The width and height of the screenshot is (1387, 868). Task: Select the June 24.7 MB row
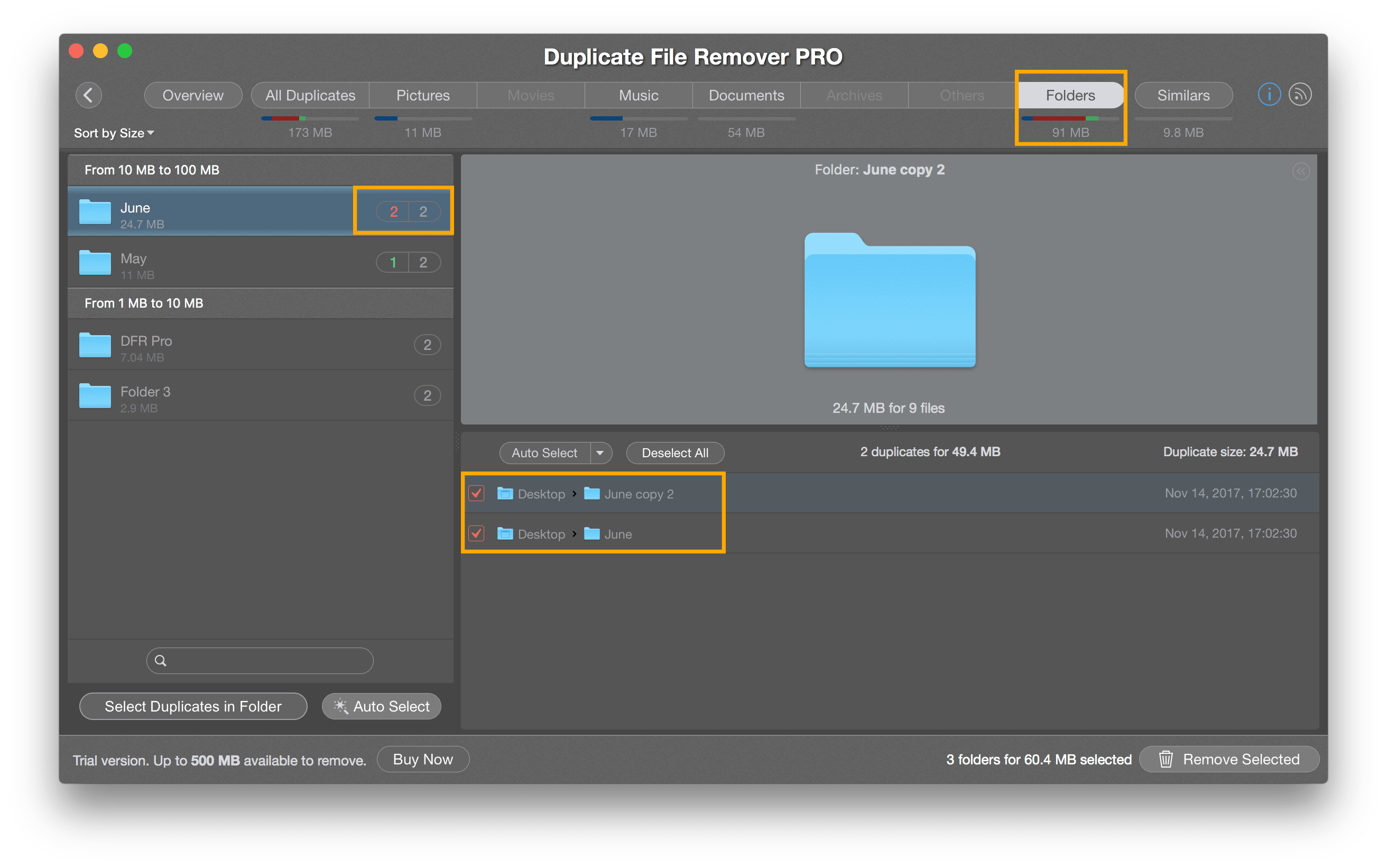point(261,211)
